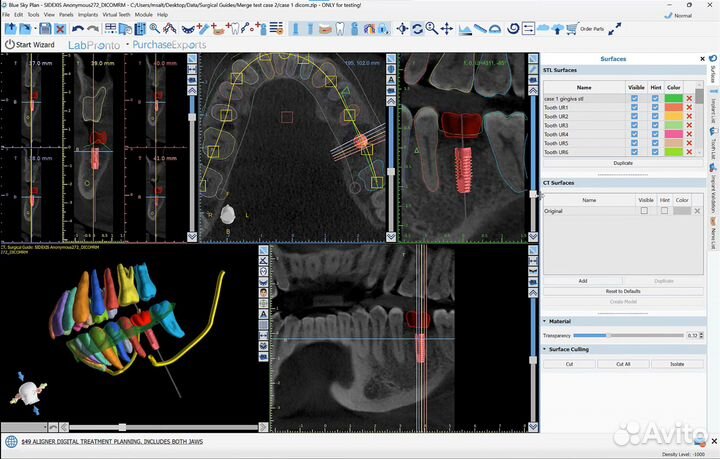Click the Tooth UR2 color swatch
Viewport: 720px width, 459px height.
[673, 116]
